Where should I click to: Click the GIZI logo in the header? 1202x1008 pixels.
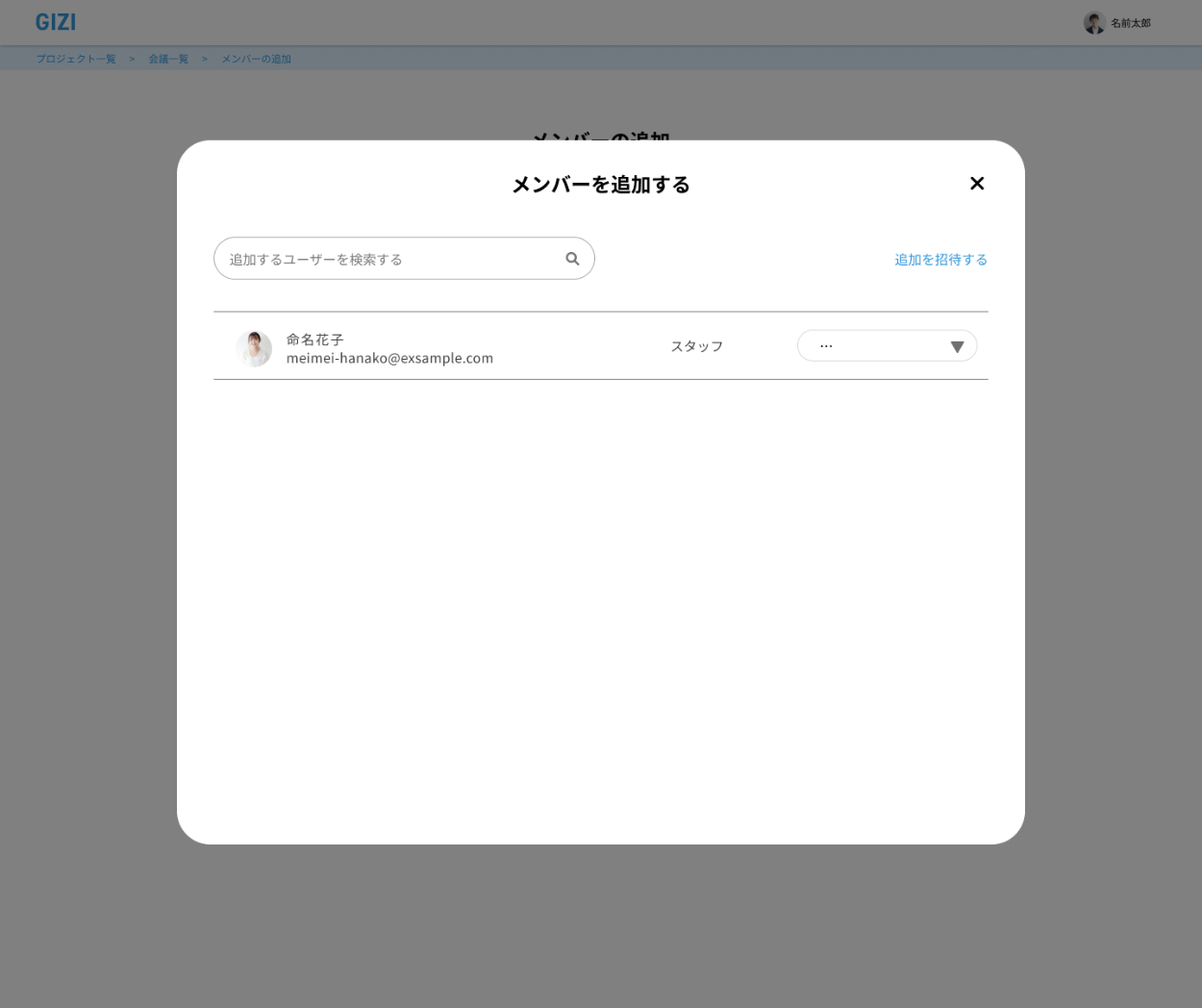tap(56, 22)
